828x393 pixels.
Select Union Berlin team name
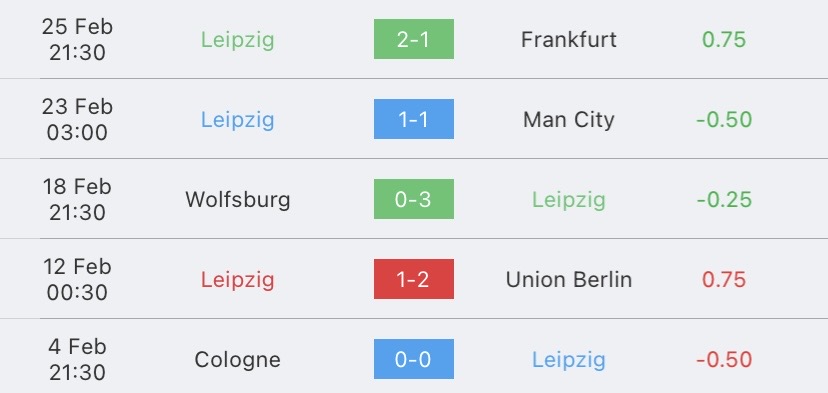point(569,279)
